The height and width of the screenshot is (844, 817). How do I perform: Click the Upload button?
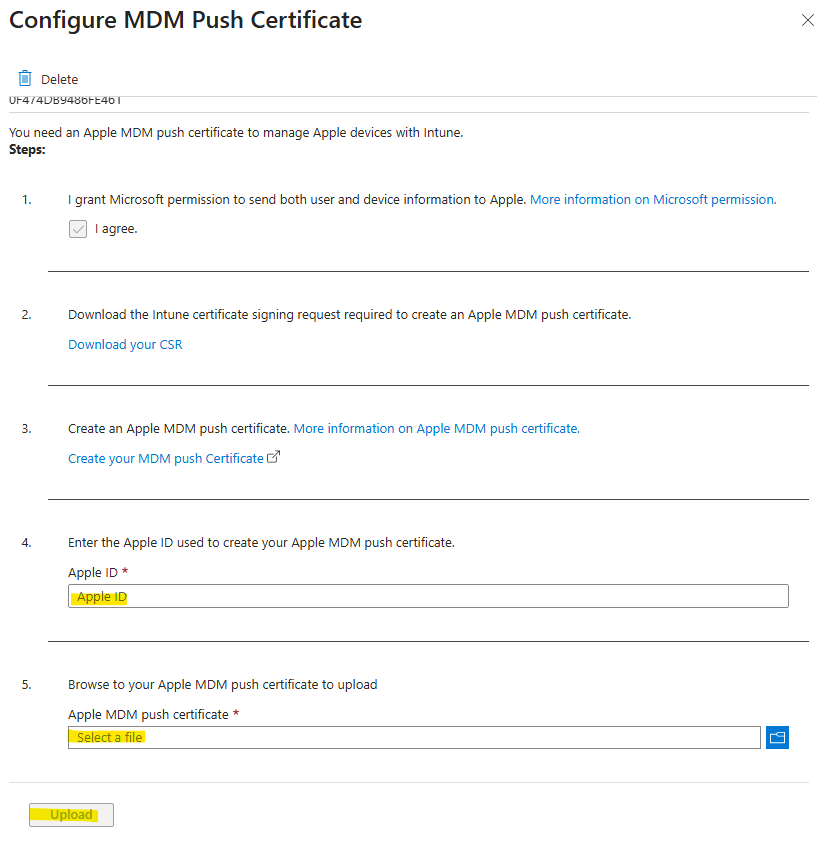[x=71, y=814]
